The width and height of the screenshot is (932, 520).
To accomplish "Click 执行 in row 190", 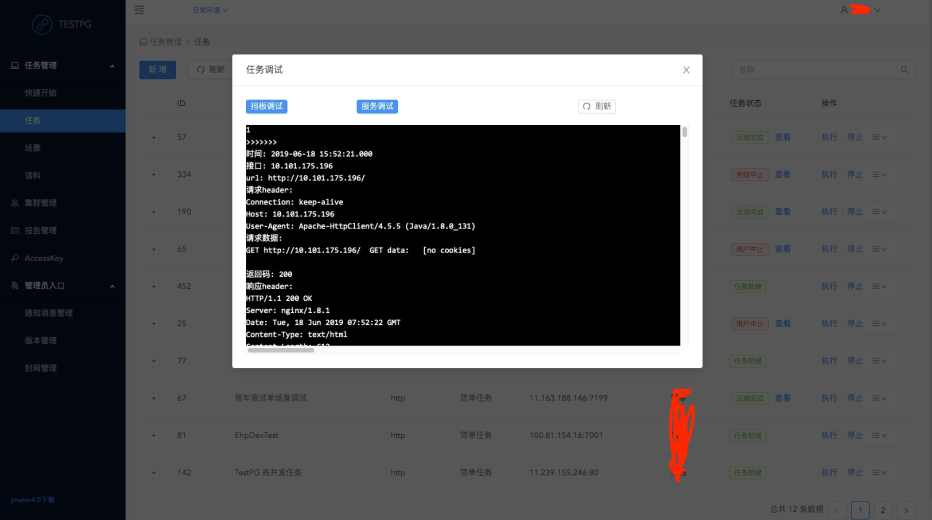I will pyautogui.click(x=829, y=212).
